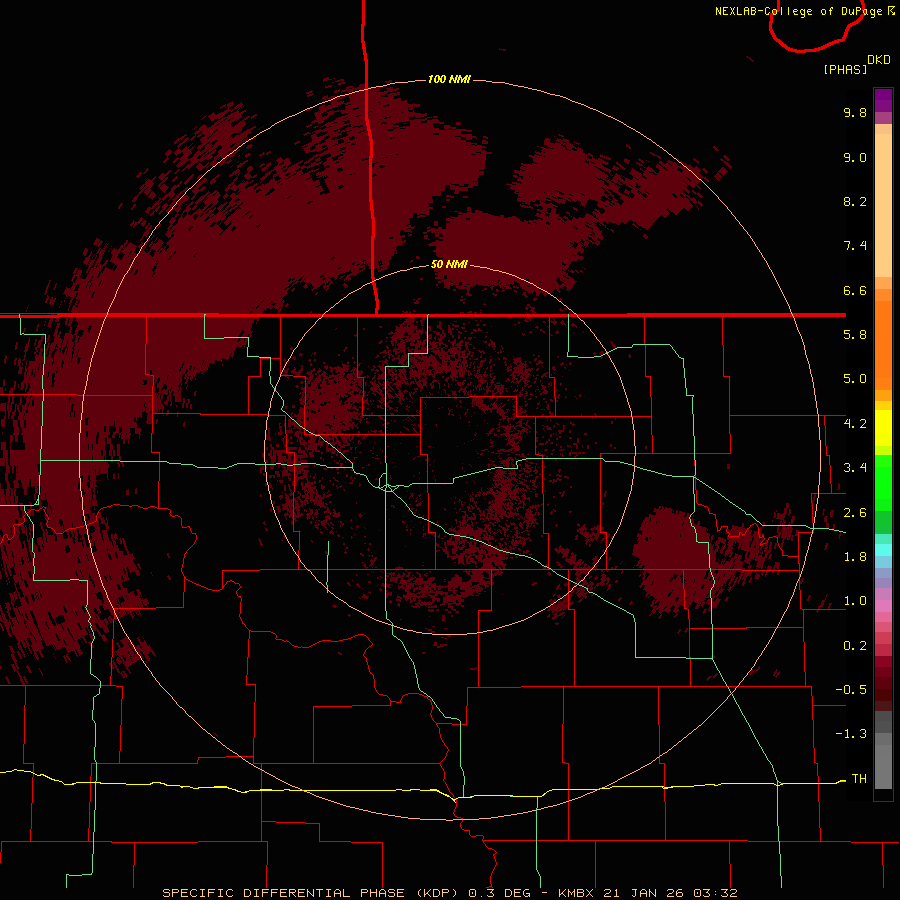900x900 pixels.
Task: Click the 5.8 colorbar value label
Action: (855, 335)
